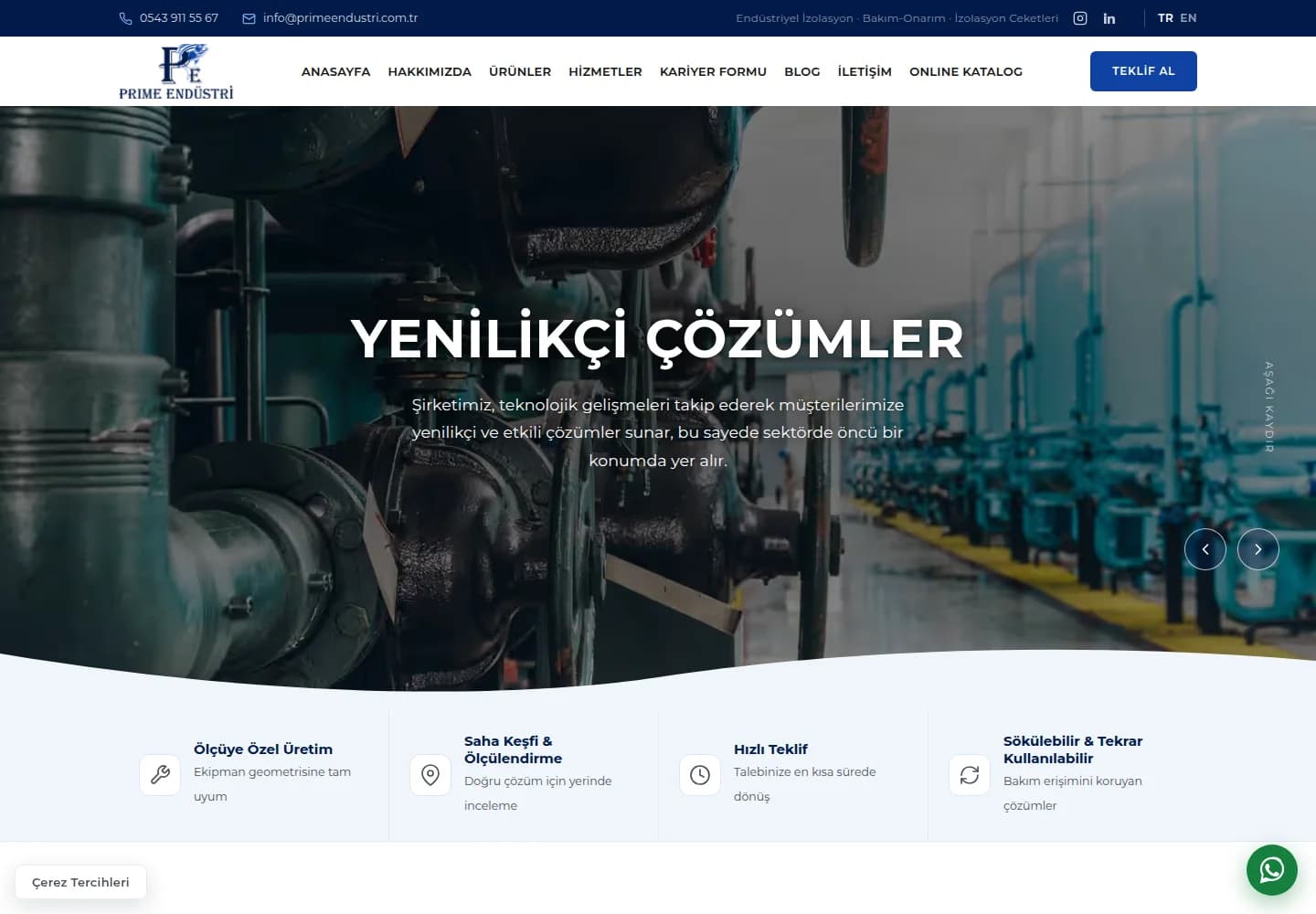1316x914 pixels.
Task: Open HİZMETLER menu item
Action: (605, 71)
